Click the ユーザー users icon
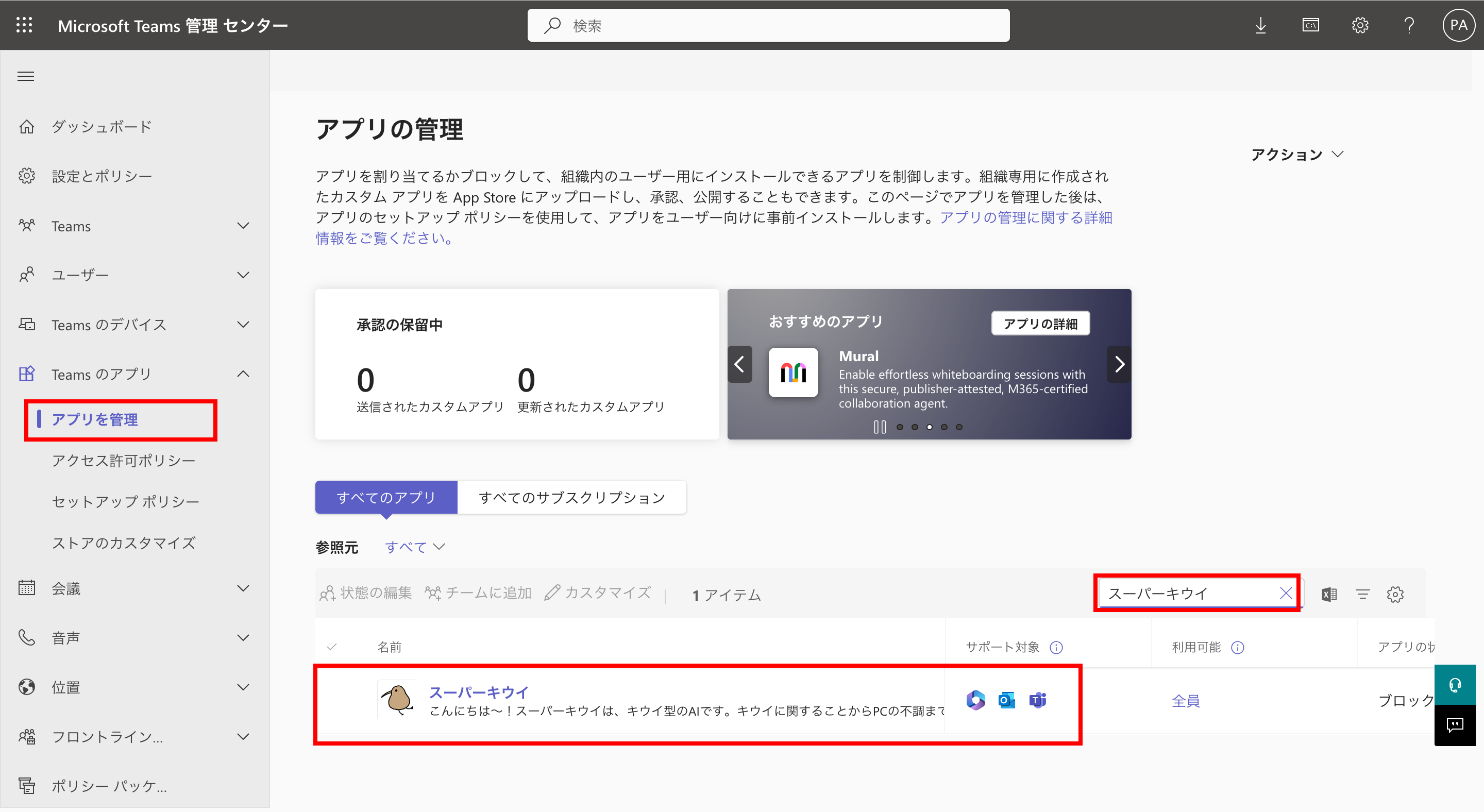 tap(26, 275)
